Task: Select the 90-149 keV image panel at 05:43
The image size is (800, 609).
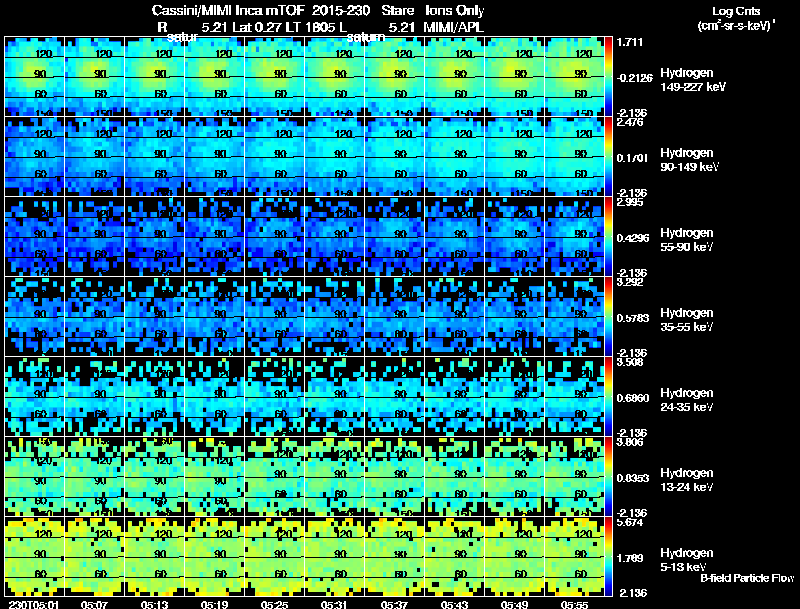Action: pyautogui.click(x=455, y=157)
